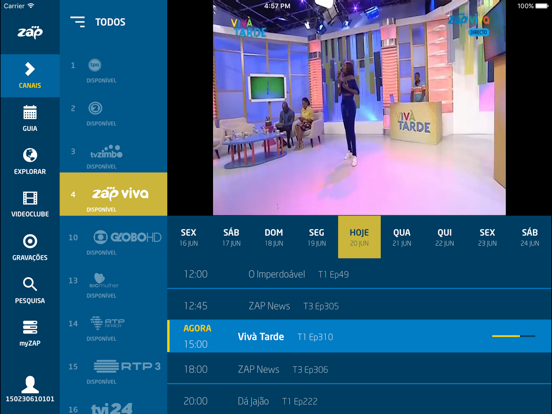The height and width of the screenshot is (414, 552).
Task: Select SÁB 24 JUN day tab
Action: coord(530,237)
